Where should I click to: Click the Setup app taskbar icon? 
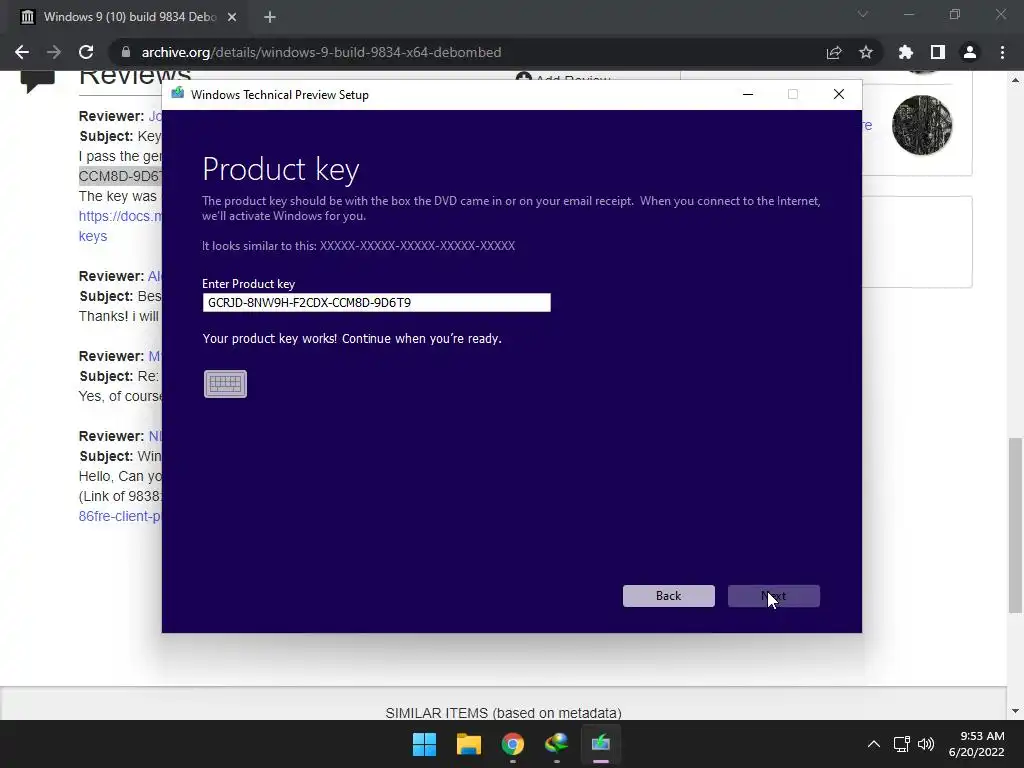coord(601,744)
